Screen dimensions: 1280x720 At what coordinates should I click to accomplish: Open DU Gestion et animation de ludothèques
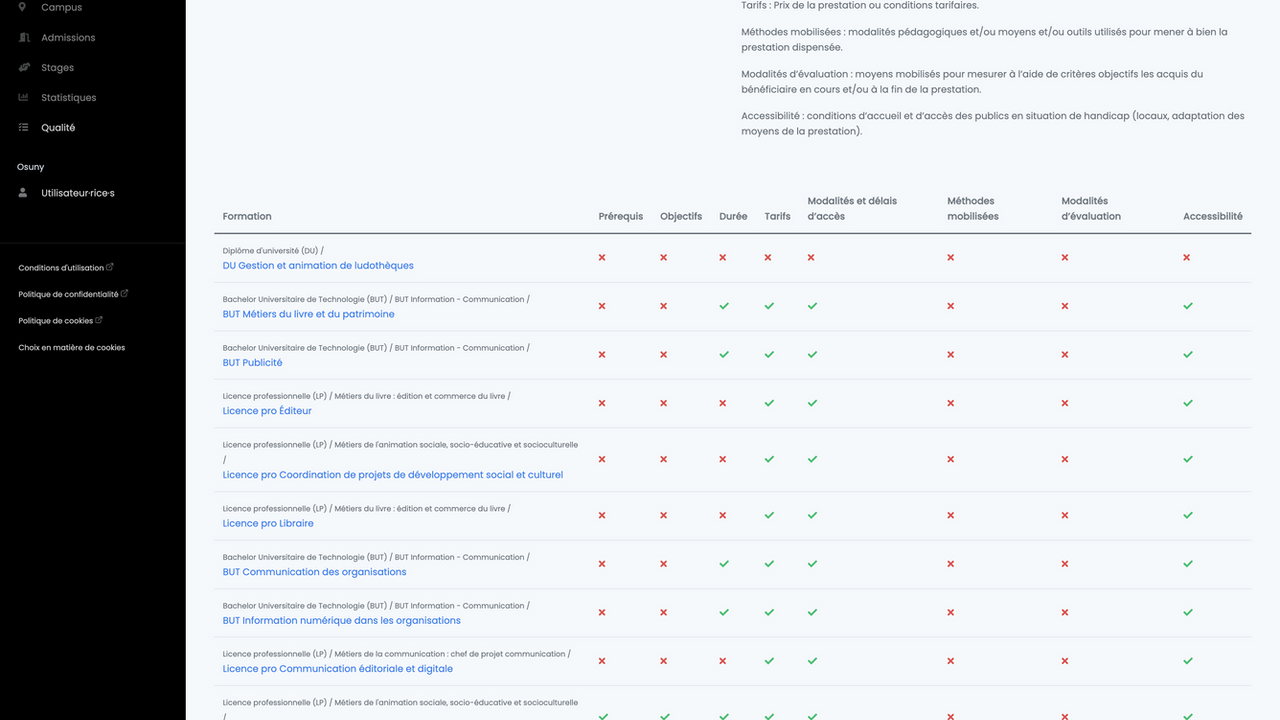click(x=318, y=266)
